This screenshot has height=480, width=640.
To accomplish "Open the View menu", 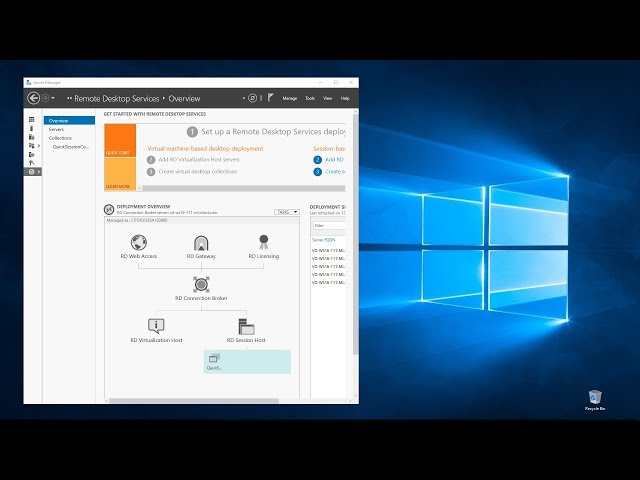I will click(328, 98).
